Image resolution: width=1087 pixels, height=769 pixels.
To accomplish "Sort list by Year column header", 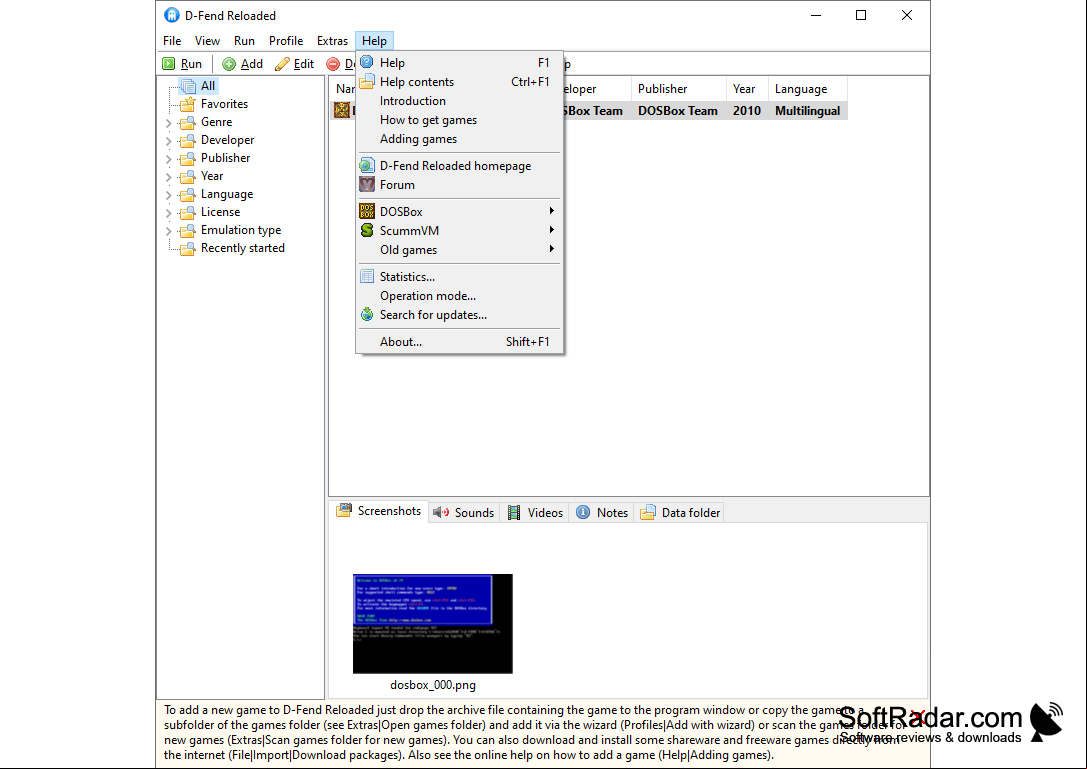I will [x=747, y=89].
